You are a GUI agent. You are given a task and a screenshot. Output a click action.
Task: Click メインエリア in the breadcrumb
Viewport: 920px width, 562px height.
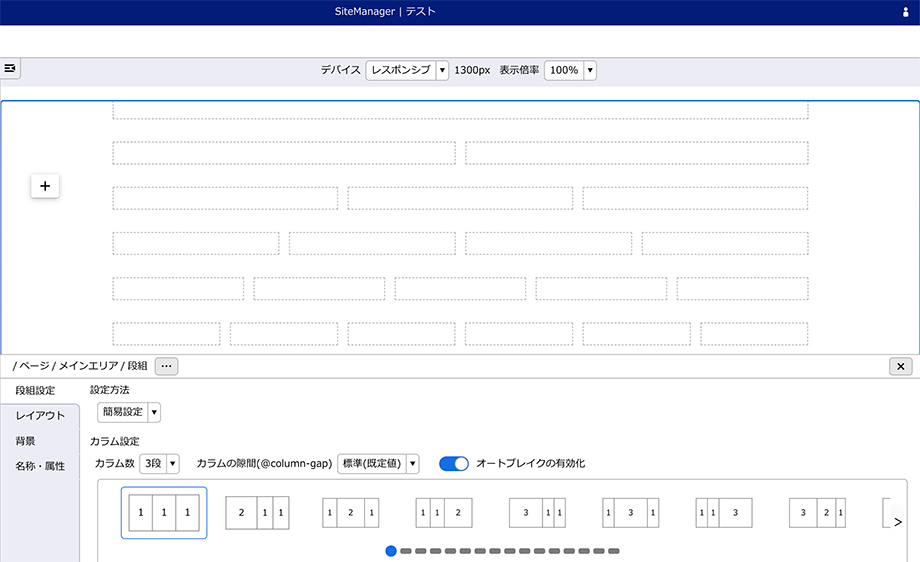[89, 366]
